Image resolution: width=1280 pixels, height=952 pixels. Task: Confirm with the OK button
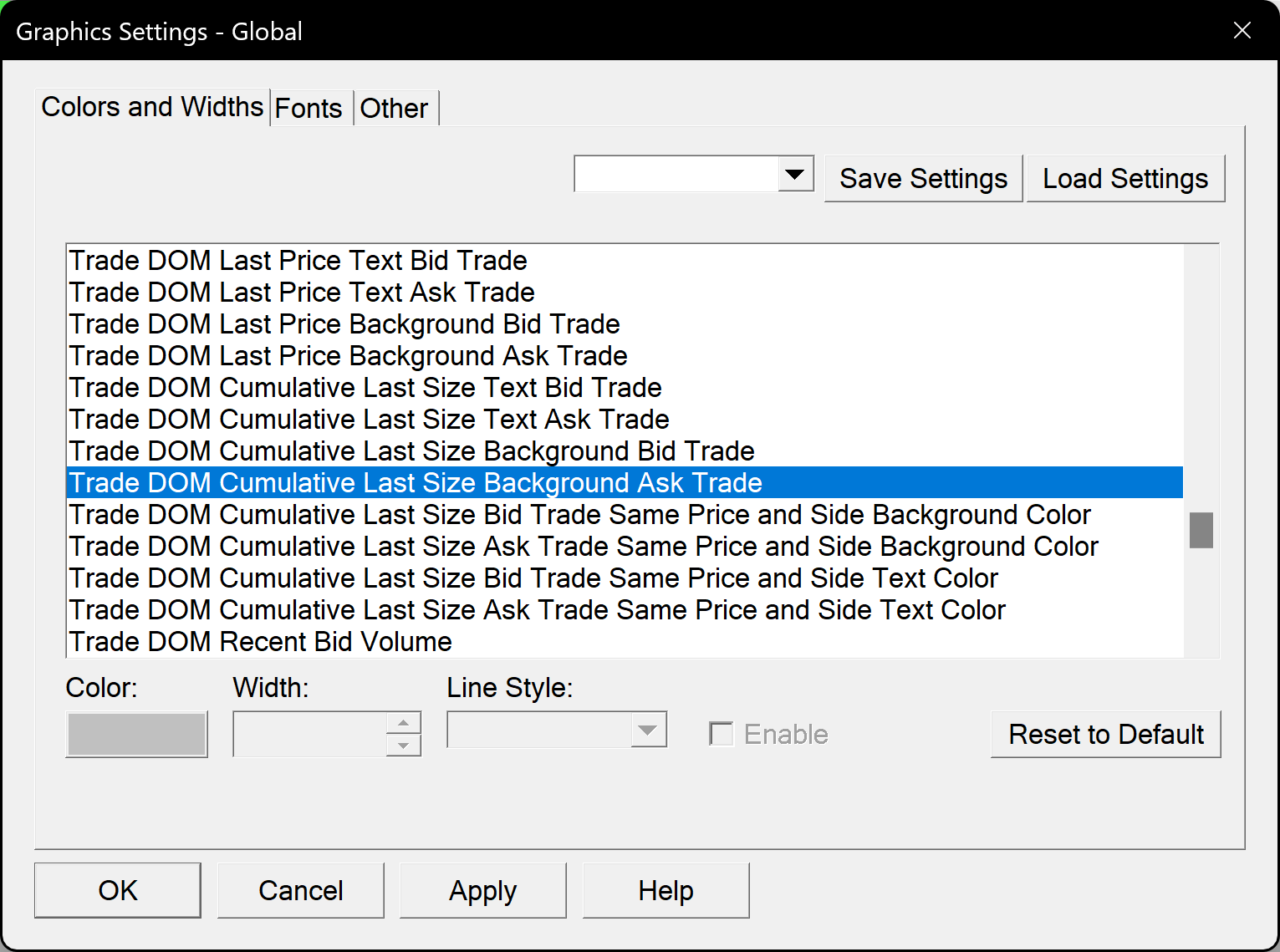click(118, 890)
